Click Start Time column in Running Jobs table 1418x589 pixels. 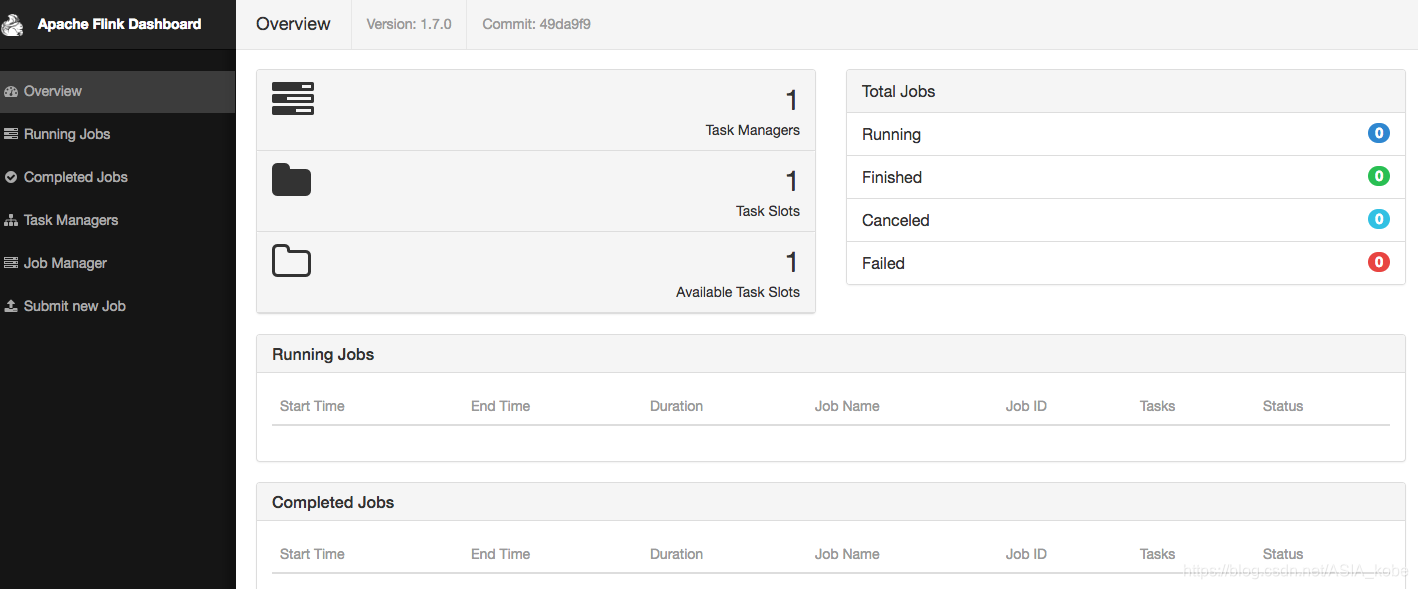(312, 406)
